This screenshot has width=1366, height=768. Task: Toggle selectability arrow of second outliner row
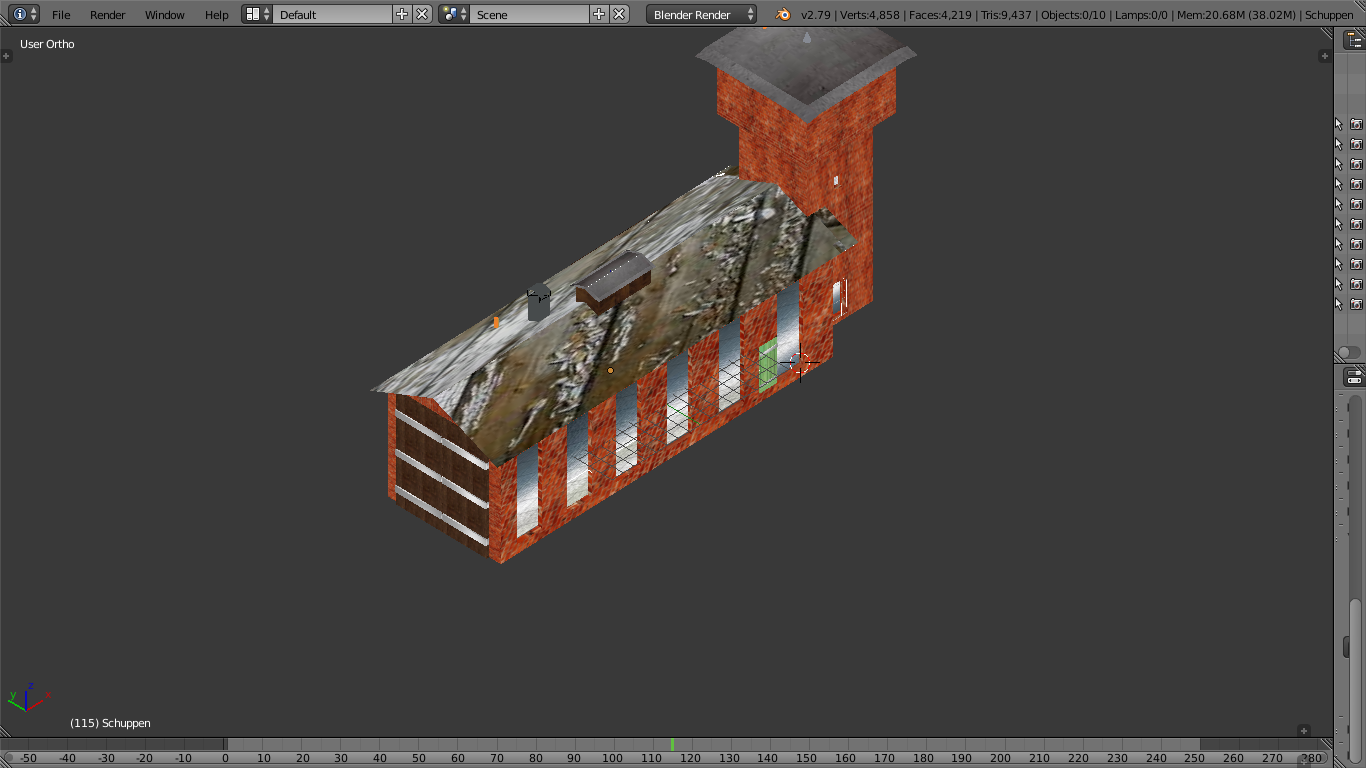tap(1339, 144)
